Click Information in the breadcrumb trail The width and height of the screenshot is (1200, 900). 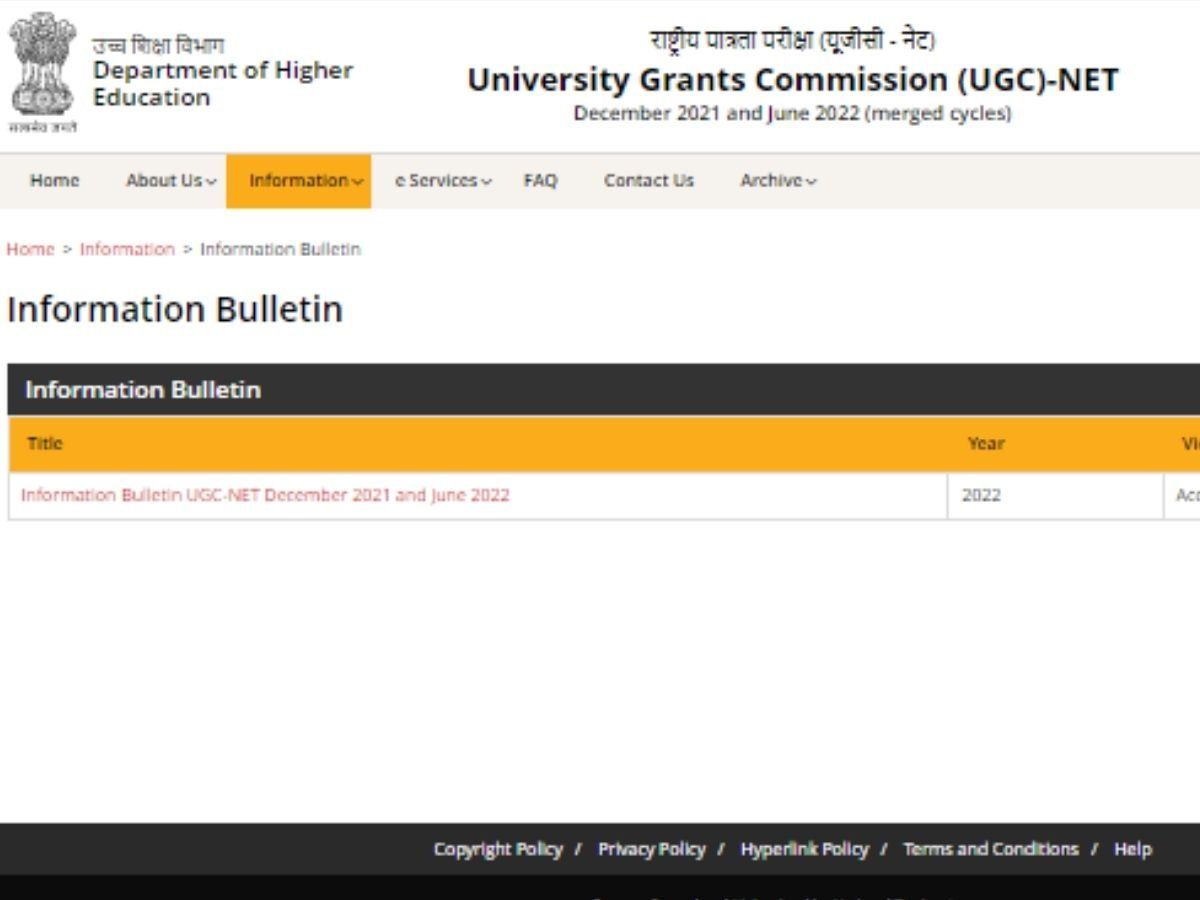(x=127, y=249)
